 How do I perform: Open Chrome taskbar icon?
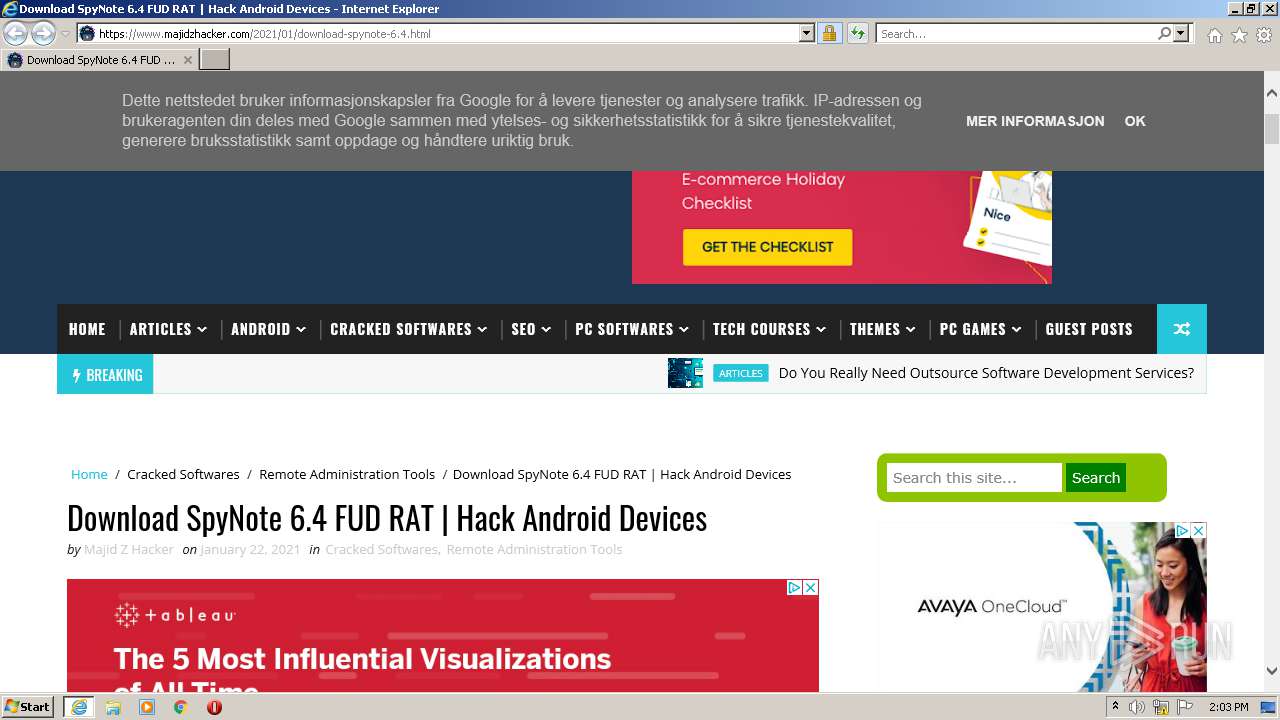(x=180, y=707)
